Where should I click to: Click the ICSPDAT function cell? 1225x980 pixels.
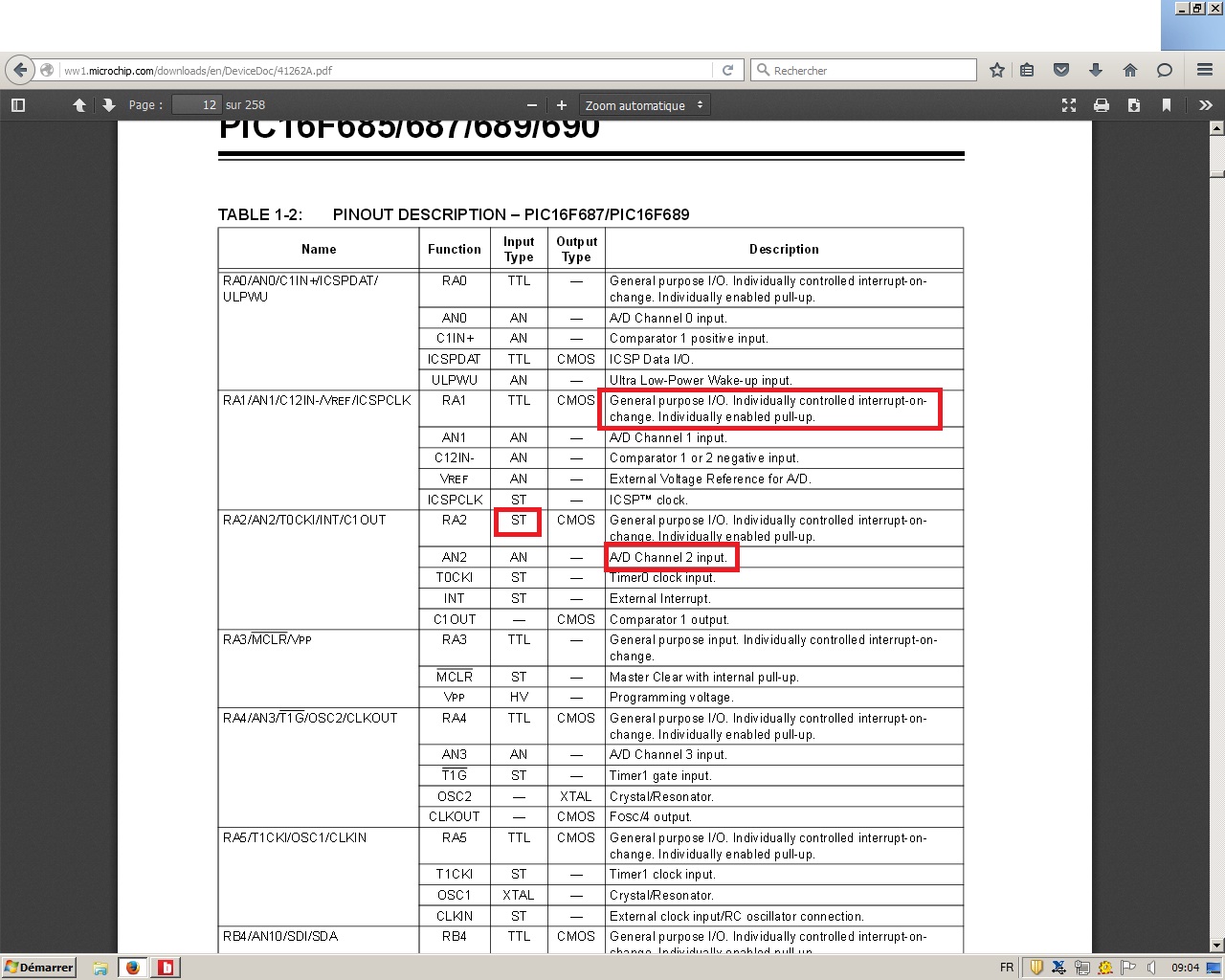(455, 359)
